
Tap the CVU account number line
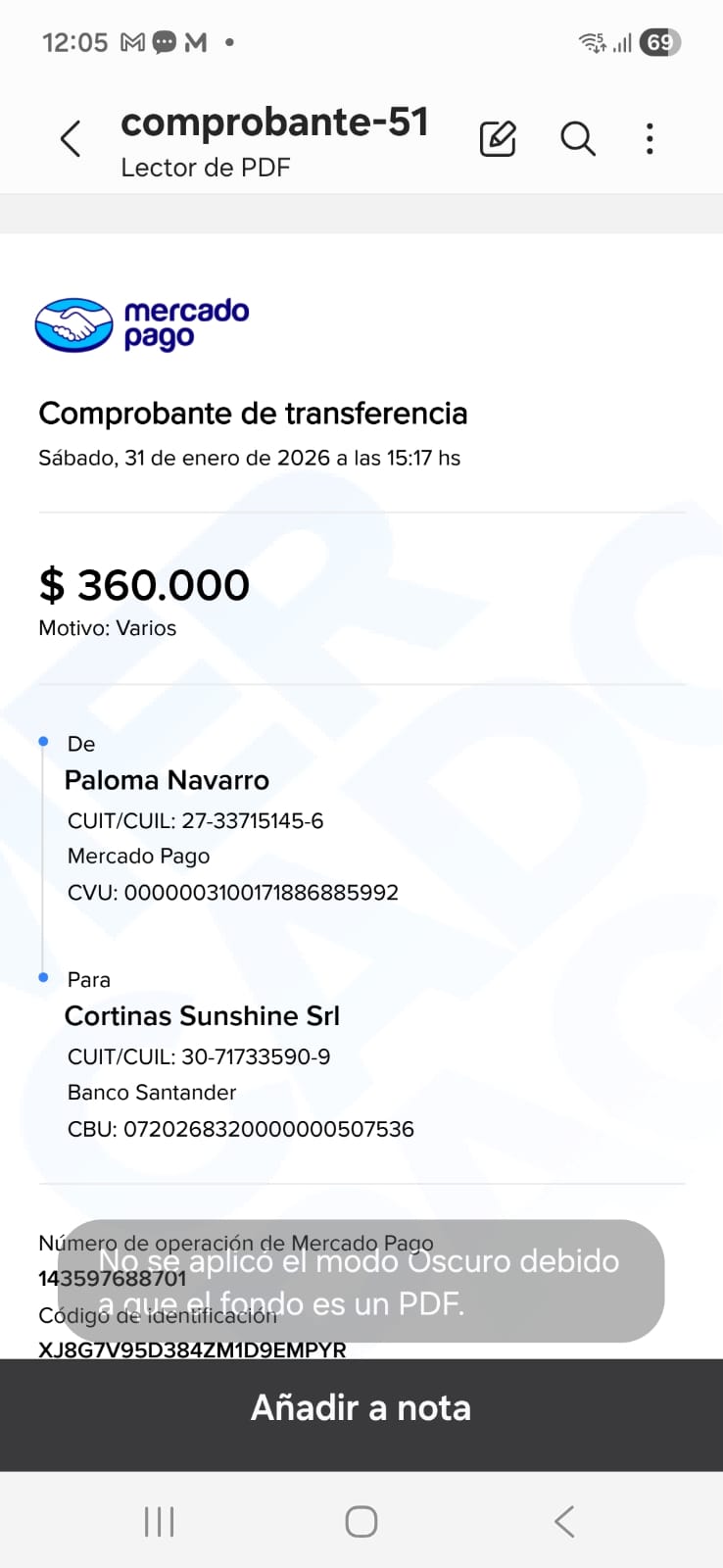(x=233, y=893)
